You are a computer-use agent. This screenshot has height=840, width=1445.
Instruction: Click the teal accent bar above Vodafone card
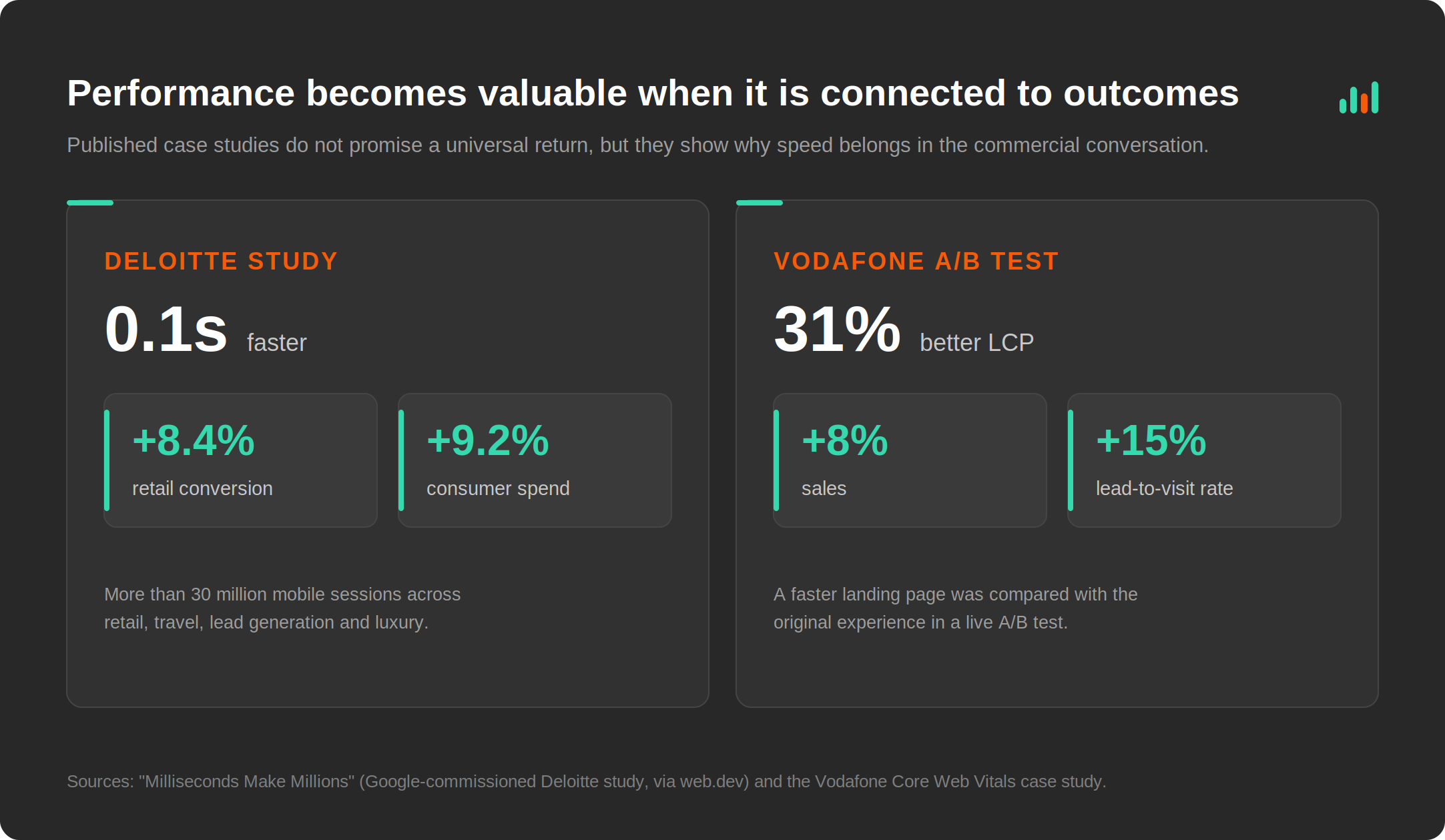click(x=760, y=203)
